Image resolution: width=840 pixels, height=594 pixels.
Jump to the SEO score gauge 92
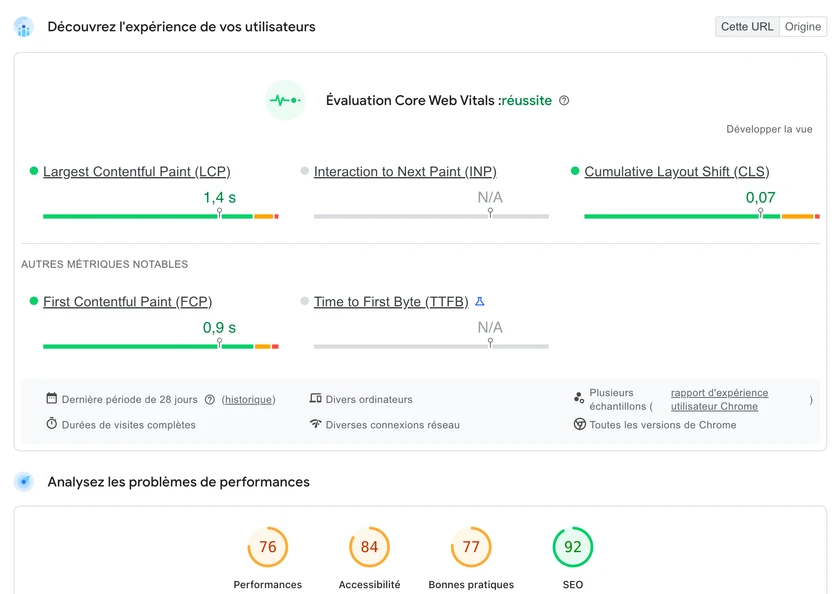573,547
